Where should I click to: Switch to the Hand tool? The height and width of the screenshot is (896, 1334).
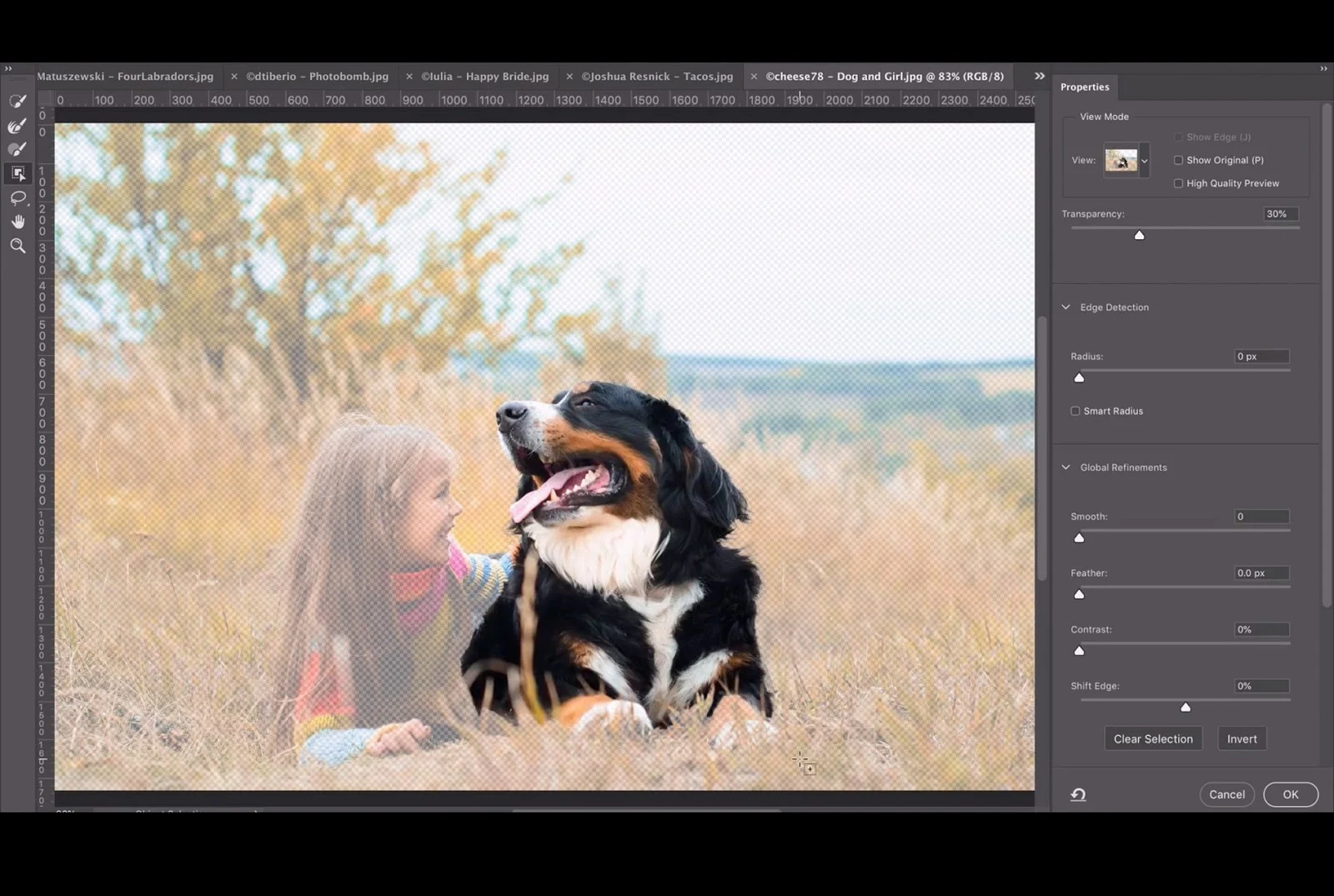coord(18,222)
